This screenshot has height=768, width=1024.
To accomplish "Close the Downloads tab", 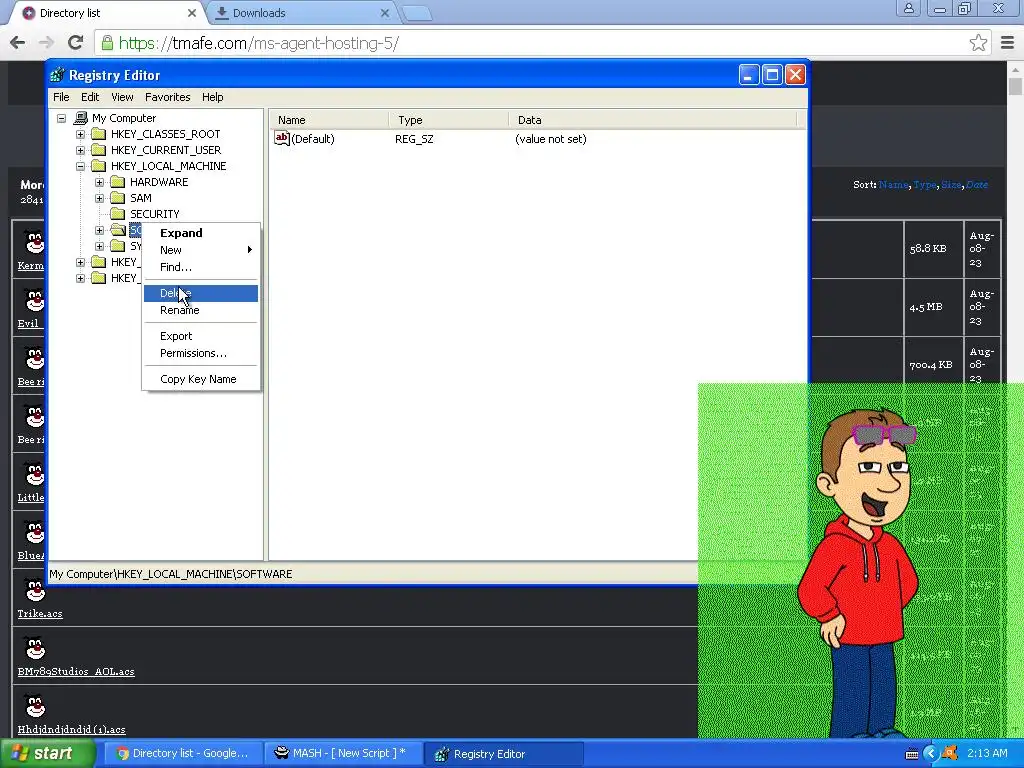I will (x=385, y=12).
